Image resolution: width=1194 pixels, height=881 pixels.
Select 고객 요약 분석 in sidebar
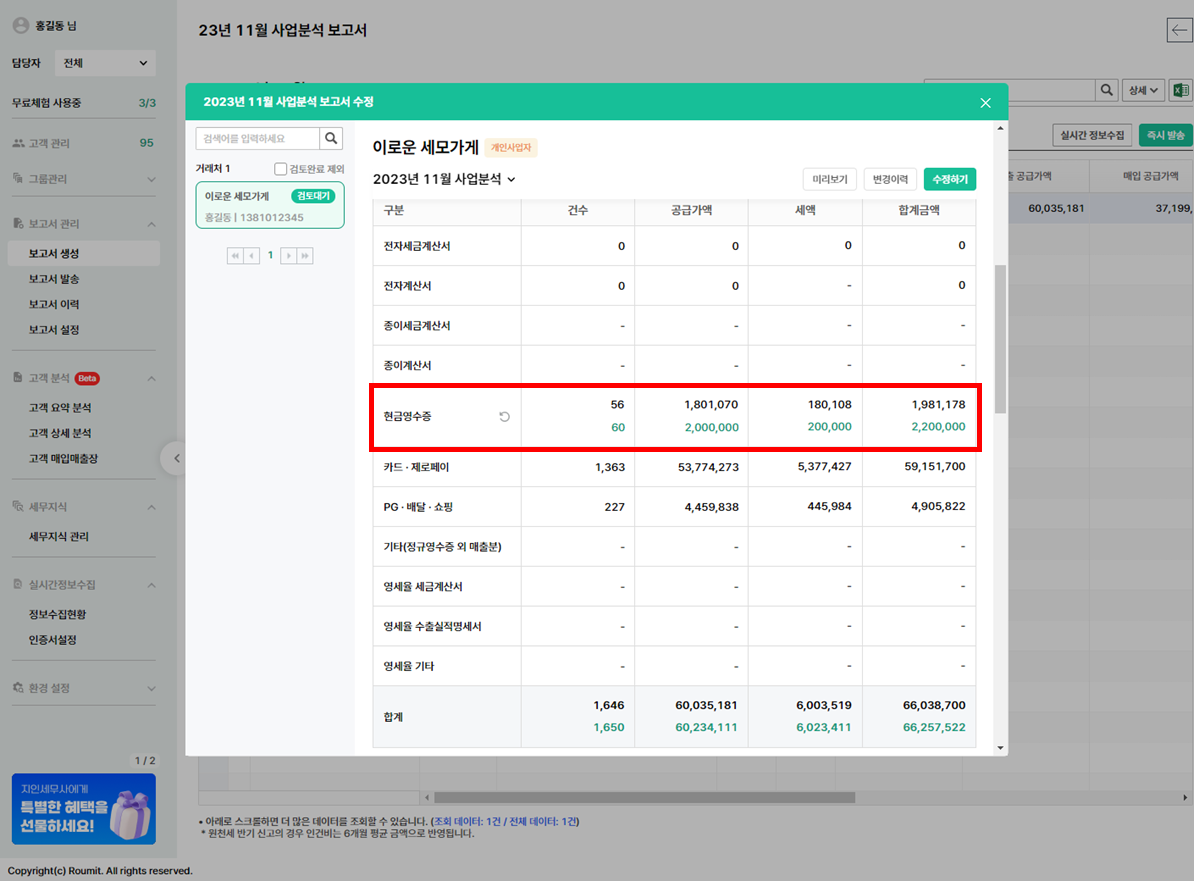[60, 408]
